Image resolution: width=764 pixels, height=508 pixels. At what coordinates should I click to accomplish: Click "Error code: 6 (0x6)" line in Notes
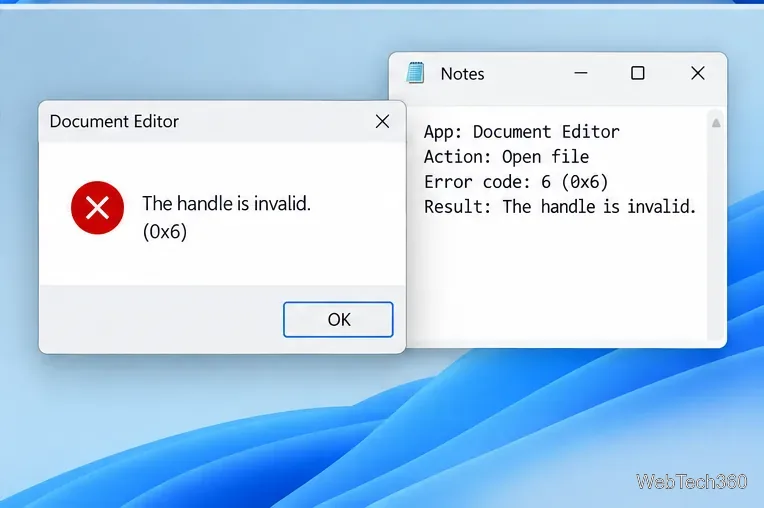pyautogui.click(x=516, y=182)
